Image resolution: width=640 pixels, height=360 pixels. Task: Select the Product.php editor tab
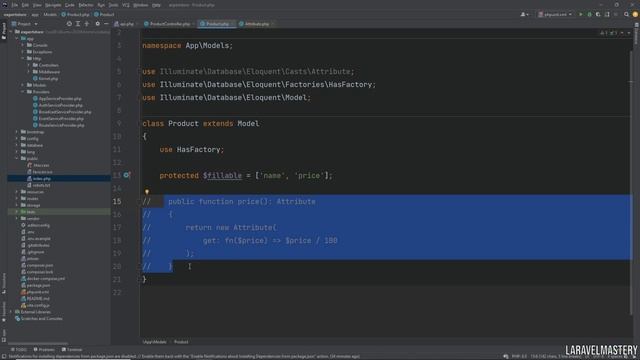point(217,24)
